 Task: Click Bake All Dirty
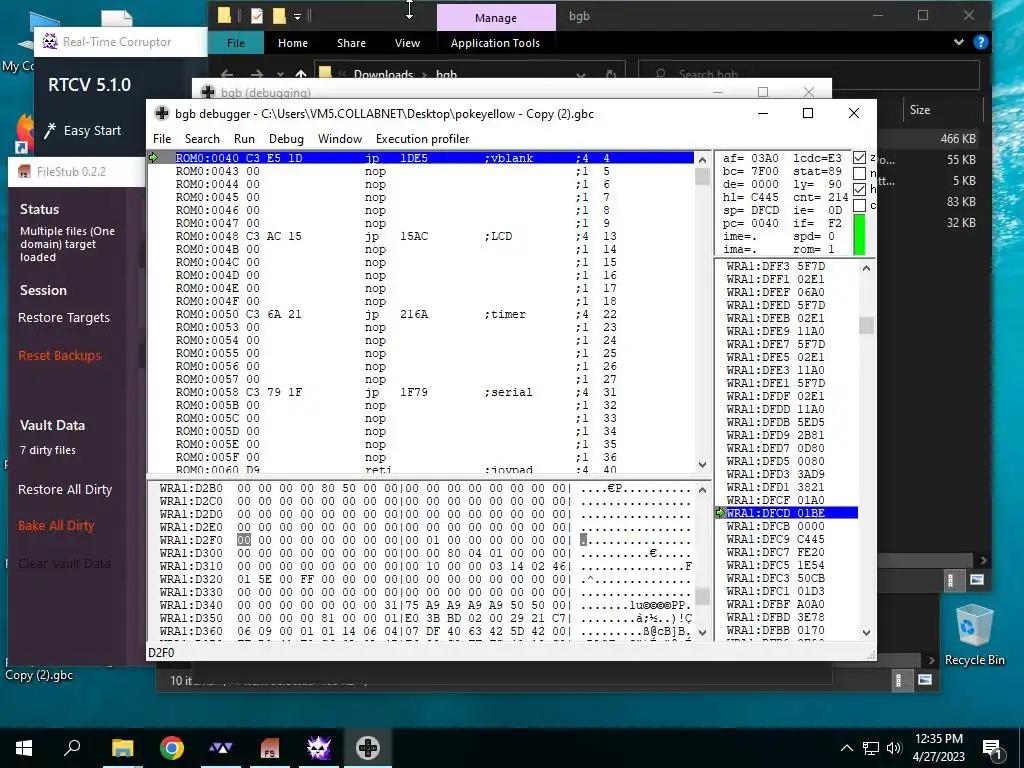[x=56, y=525]
